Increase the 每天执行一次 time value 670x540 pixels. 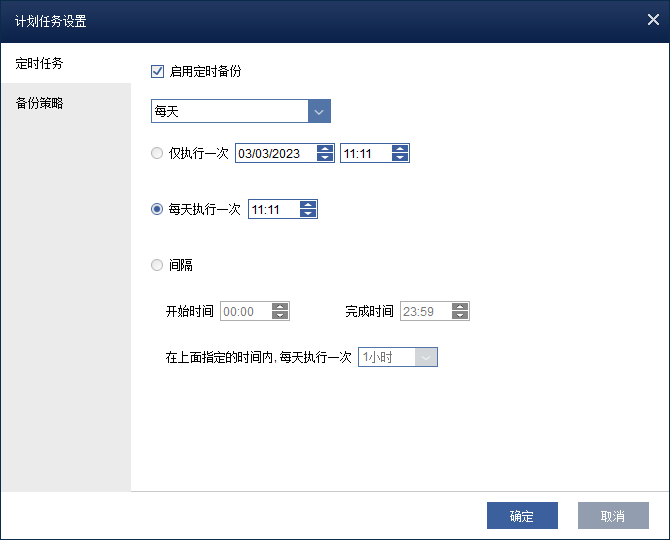tap(308, 205)
